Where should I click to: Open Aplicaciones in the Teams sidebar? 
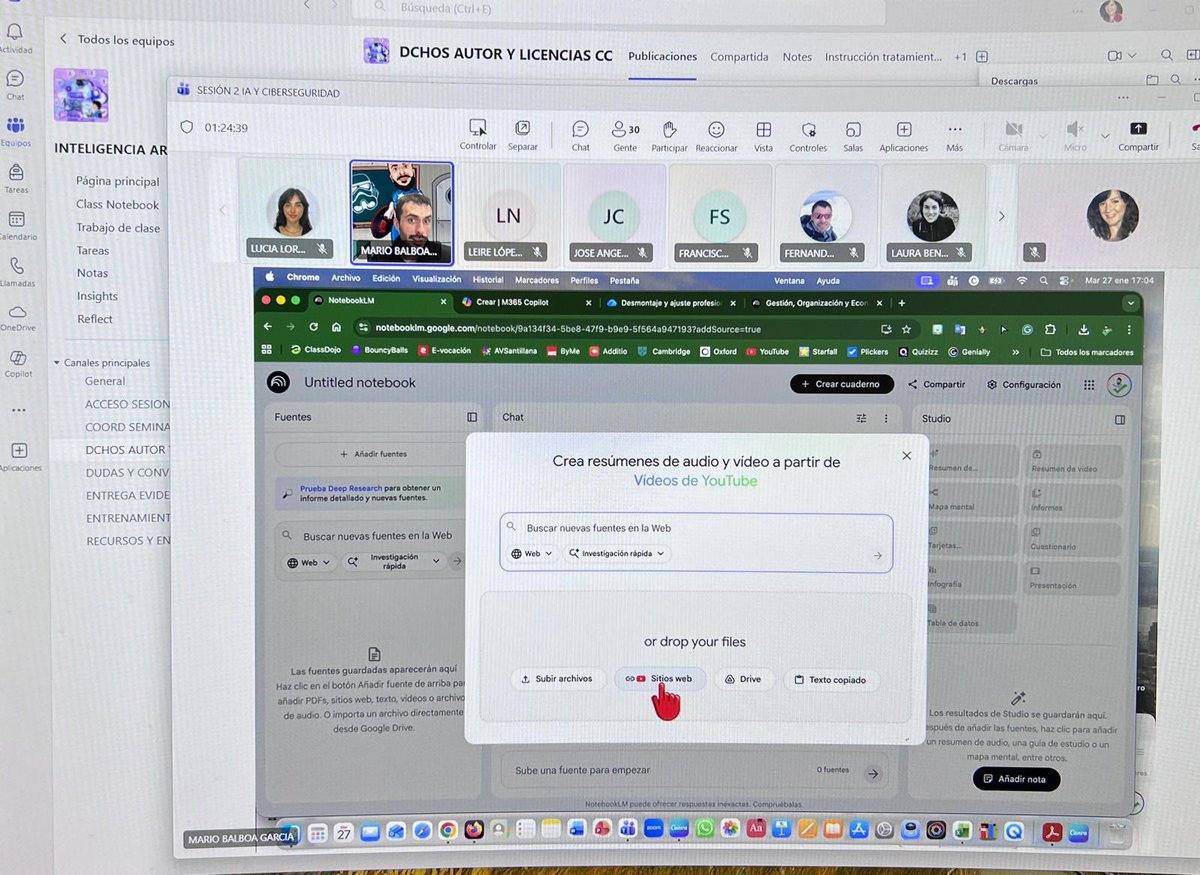[19, 456]
